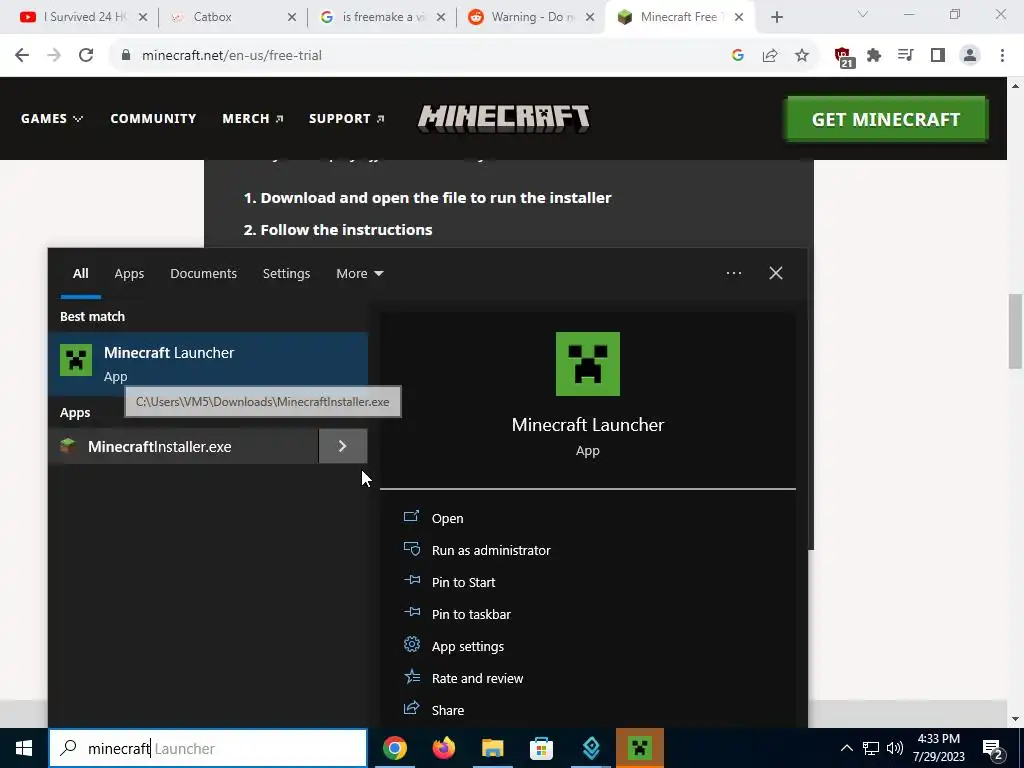Click the Chrome address bar URL
1024x768 pixels.
[x=232, y=56]
